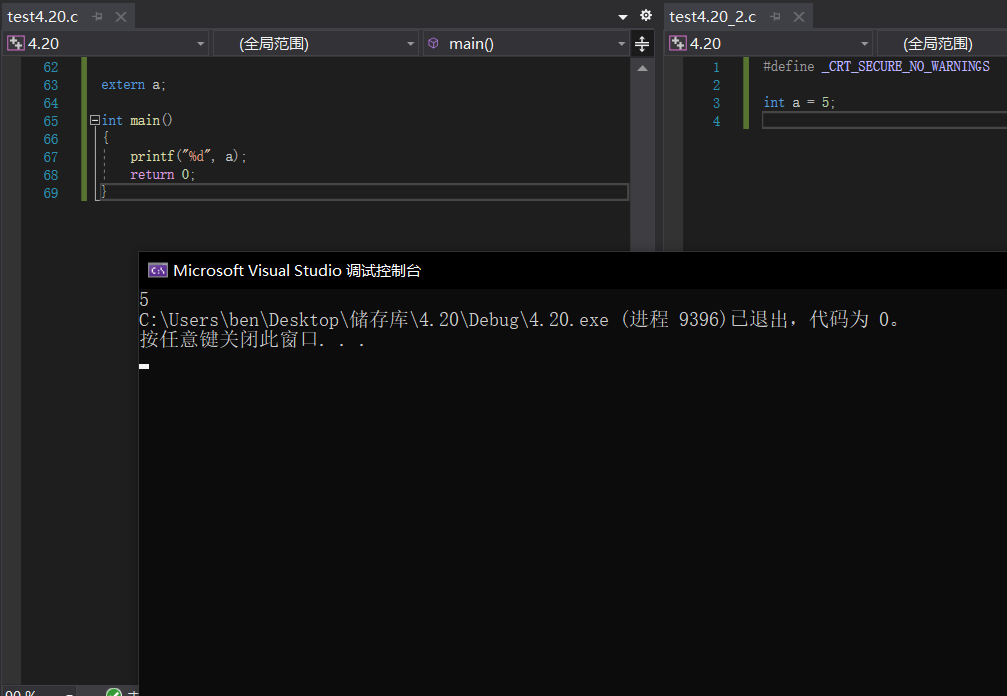The height and width of the screenshot is (696, 1007).
Task: Open the main() member dropdown
Action: tap(525, 44)
